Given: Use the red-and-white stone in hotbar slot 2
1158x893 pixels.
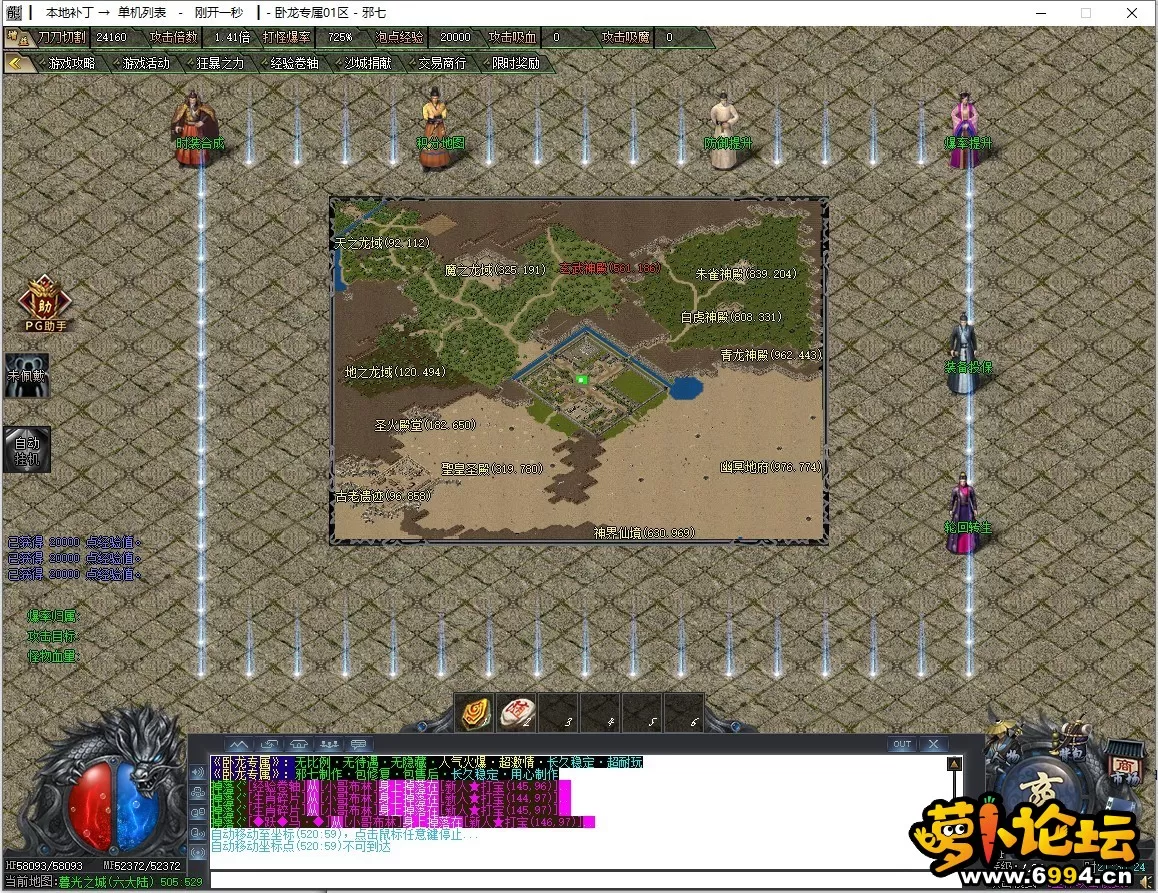Looking at the screenshot, I should click(x=516, y=713).
